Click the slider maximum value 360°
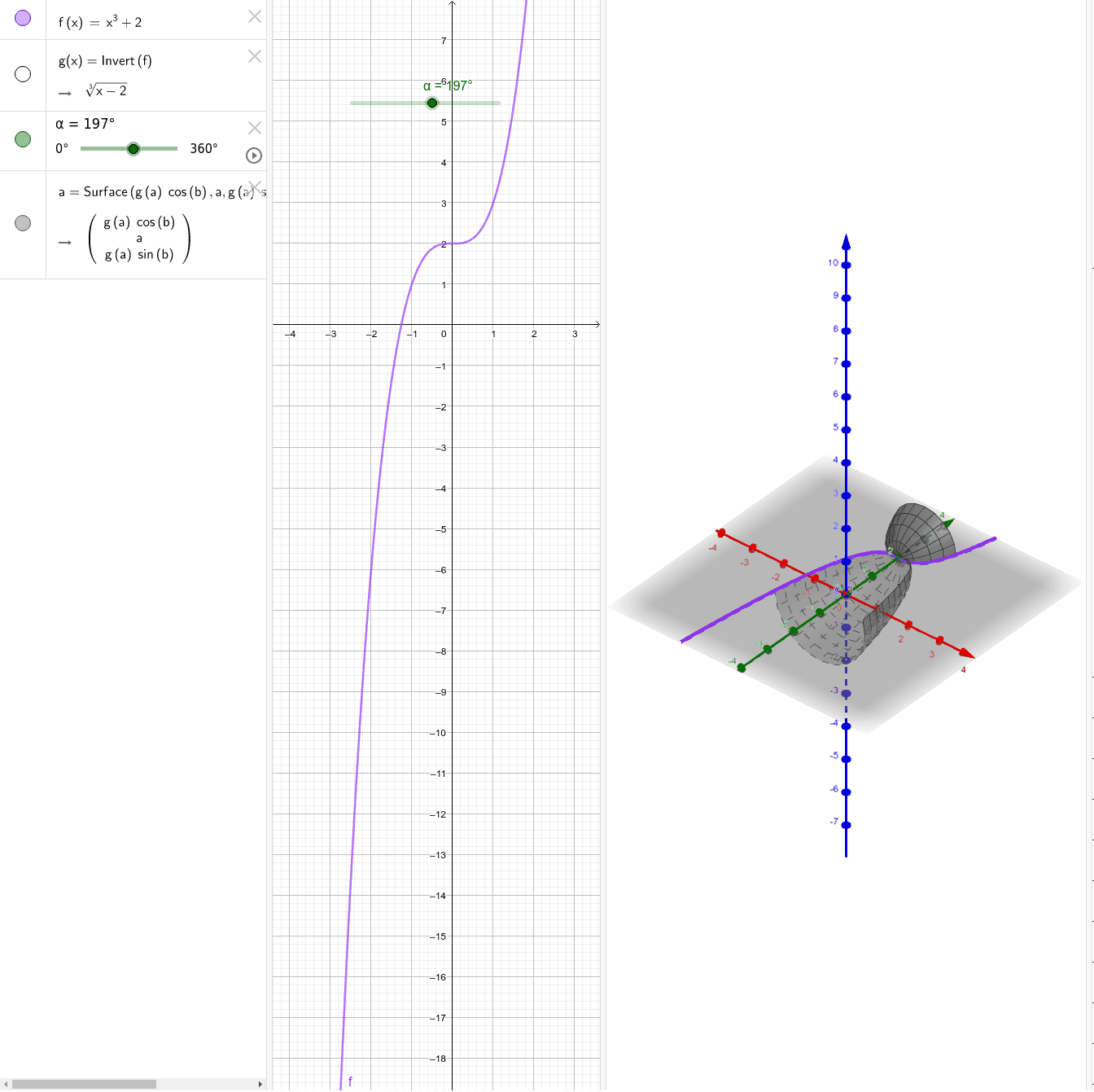 [x=203, y=148]
